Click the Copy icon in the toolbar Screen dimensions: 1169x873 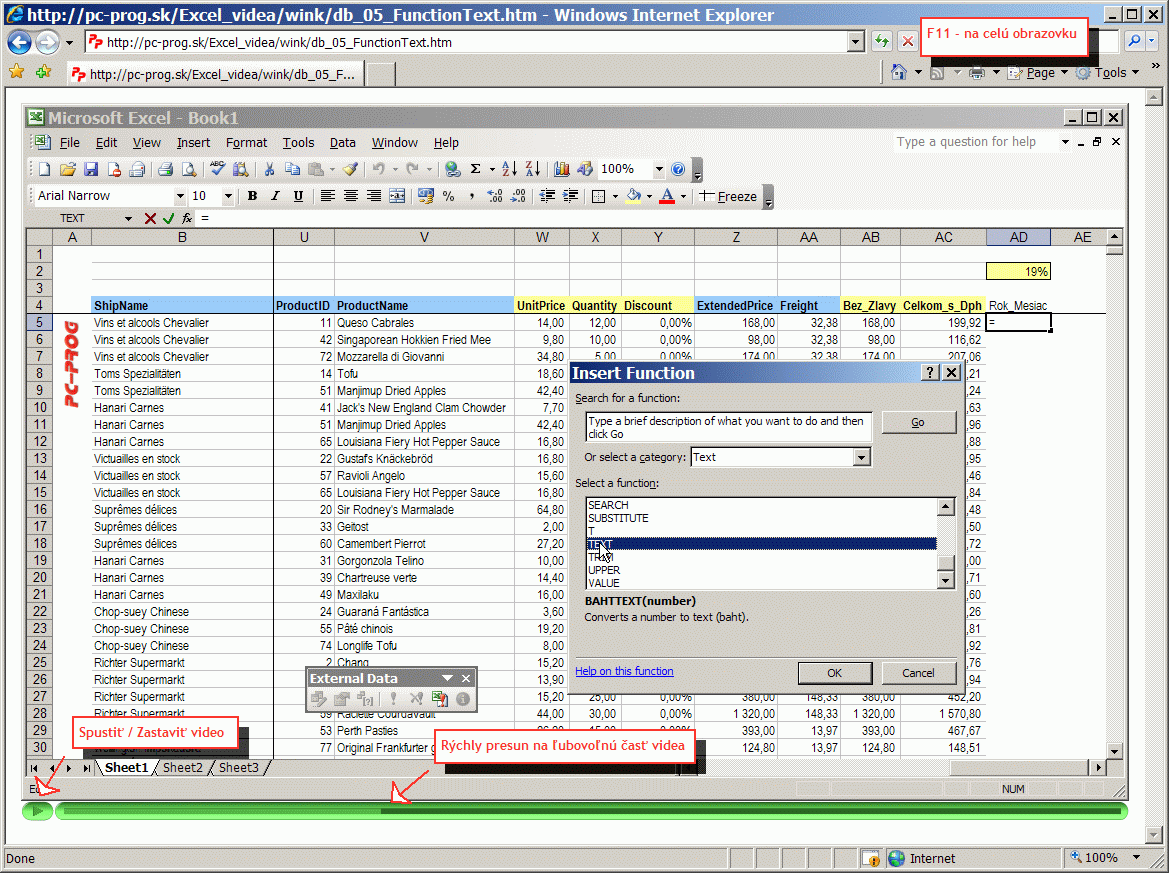coord(292,169)
